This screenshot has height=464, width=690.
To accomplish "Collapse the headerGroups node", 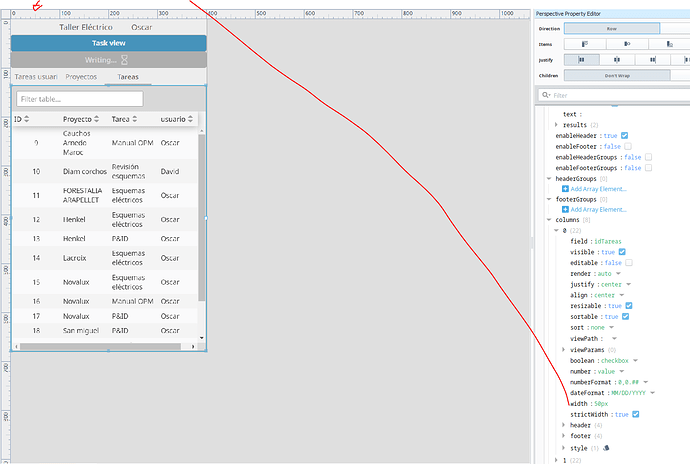I will [x=549, y=178].
